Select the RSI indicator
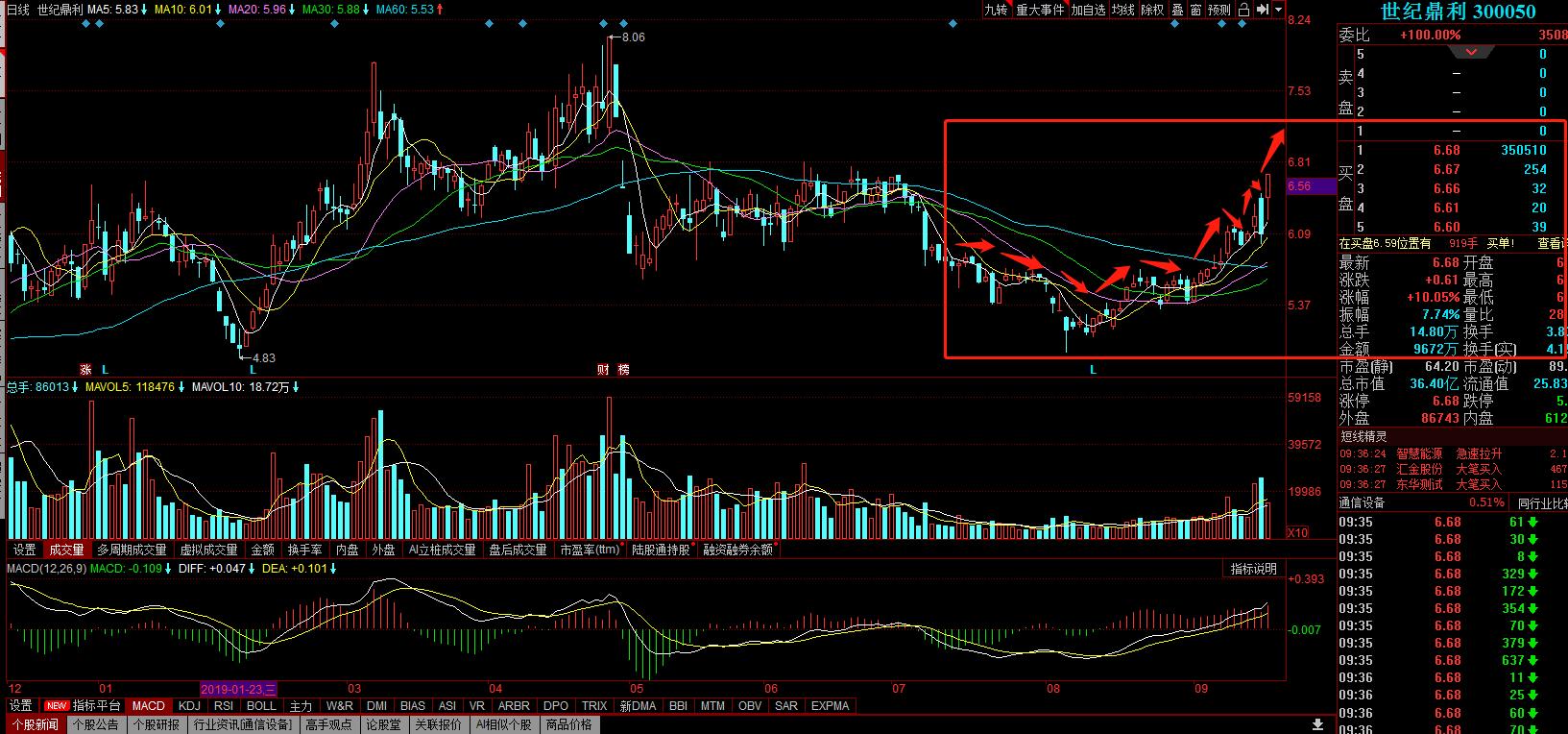The image size is (1568, 734). pyautogui.click(x=224, y=706)
